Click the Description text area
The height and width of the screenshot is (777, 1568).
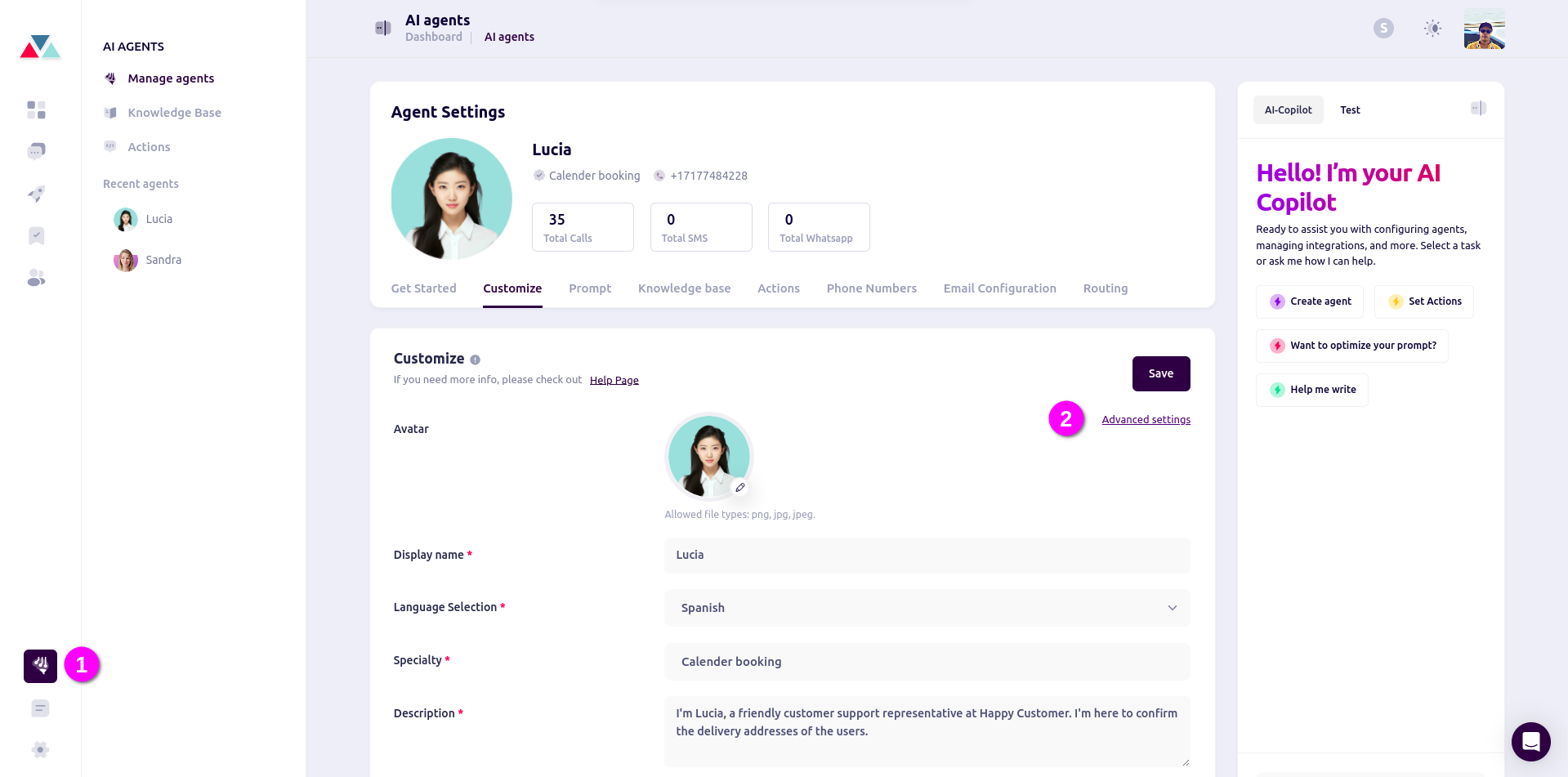coord(927,731)
